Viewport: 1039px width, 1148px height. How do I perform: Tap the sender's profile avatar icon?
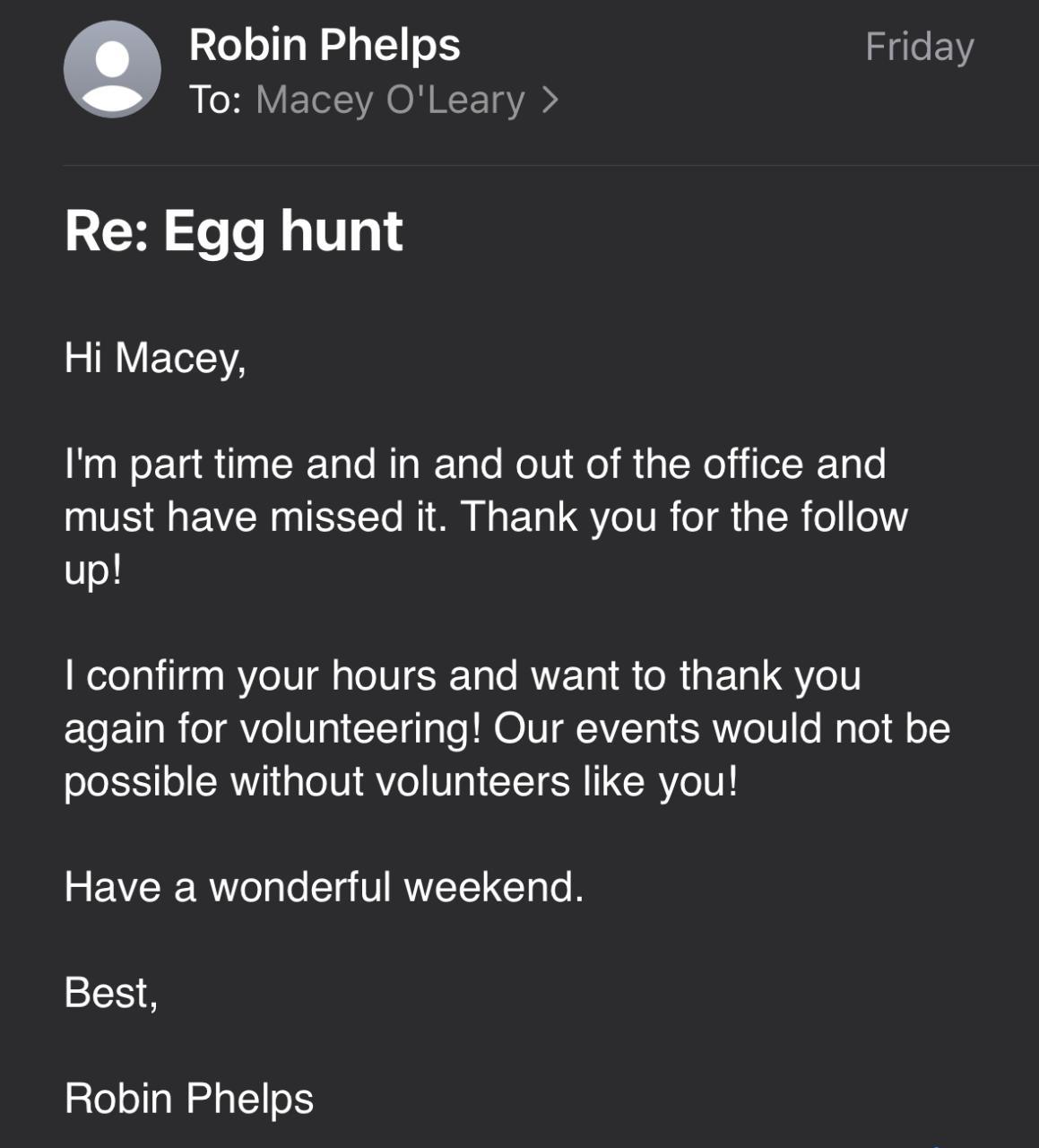tap(112, 70)
